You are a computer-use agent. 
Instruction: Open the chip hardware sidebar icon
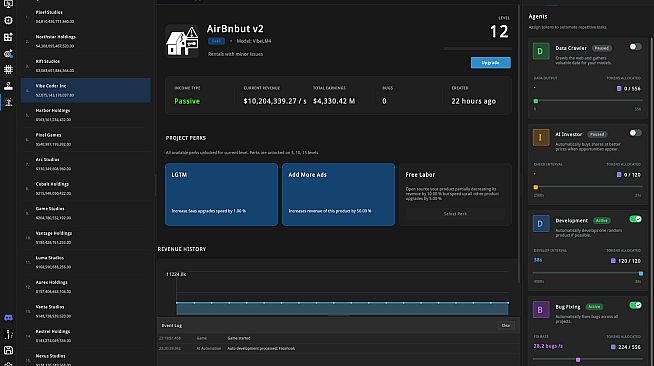coord(8,70)
